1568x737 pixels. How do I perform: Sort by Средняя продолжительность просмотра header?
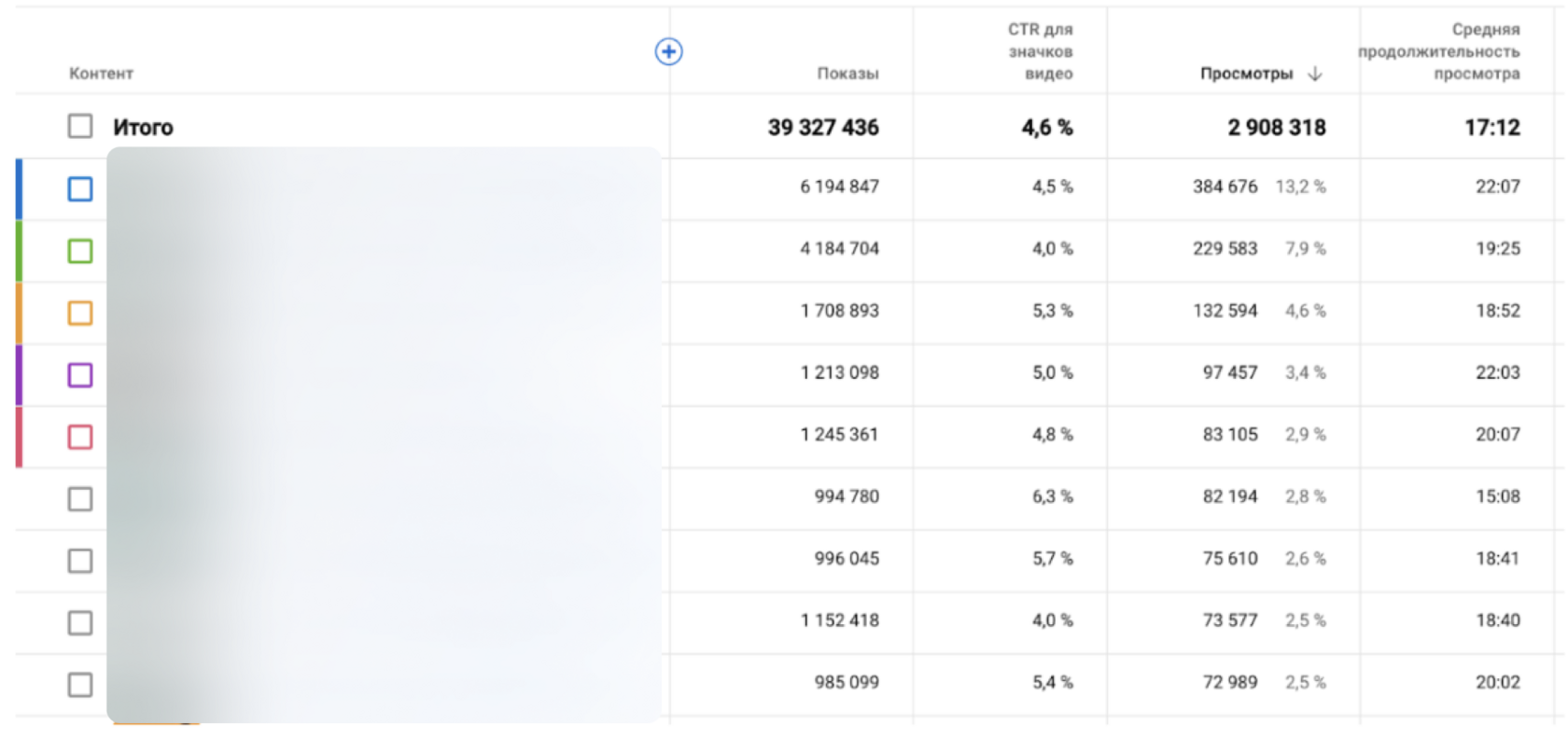1438,51
